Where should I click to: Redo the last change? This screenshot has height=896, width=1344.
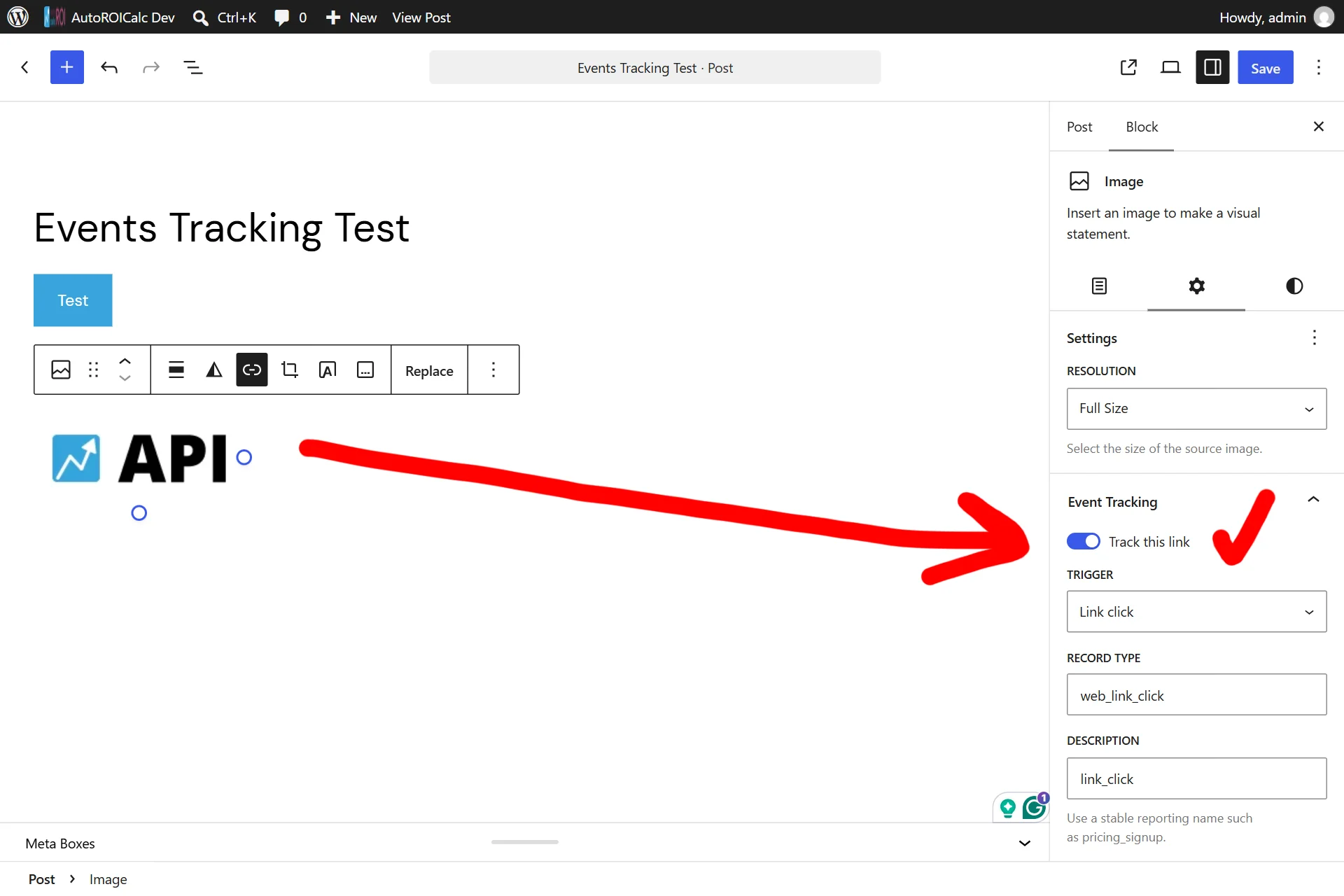coord(151,67)
